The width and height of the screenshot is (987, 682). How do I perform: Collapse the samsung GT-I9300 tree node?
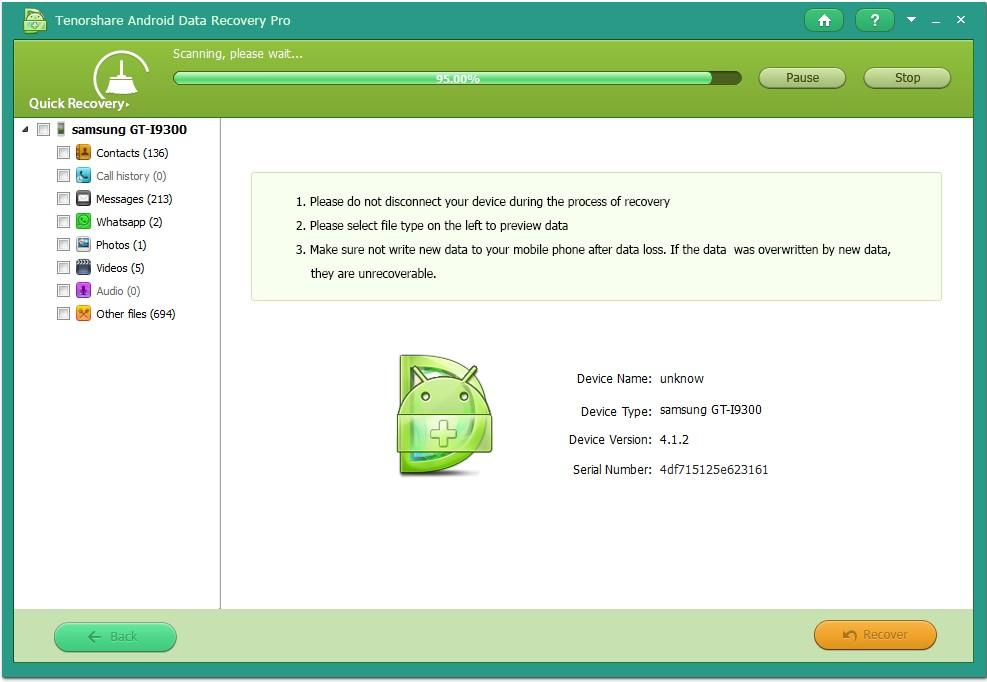(25, 130)
